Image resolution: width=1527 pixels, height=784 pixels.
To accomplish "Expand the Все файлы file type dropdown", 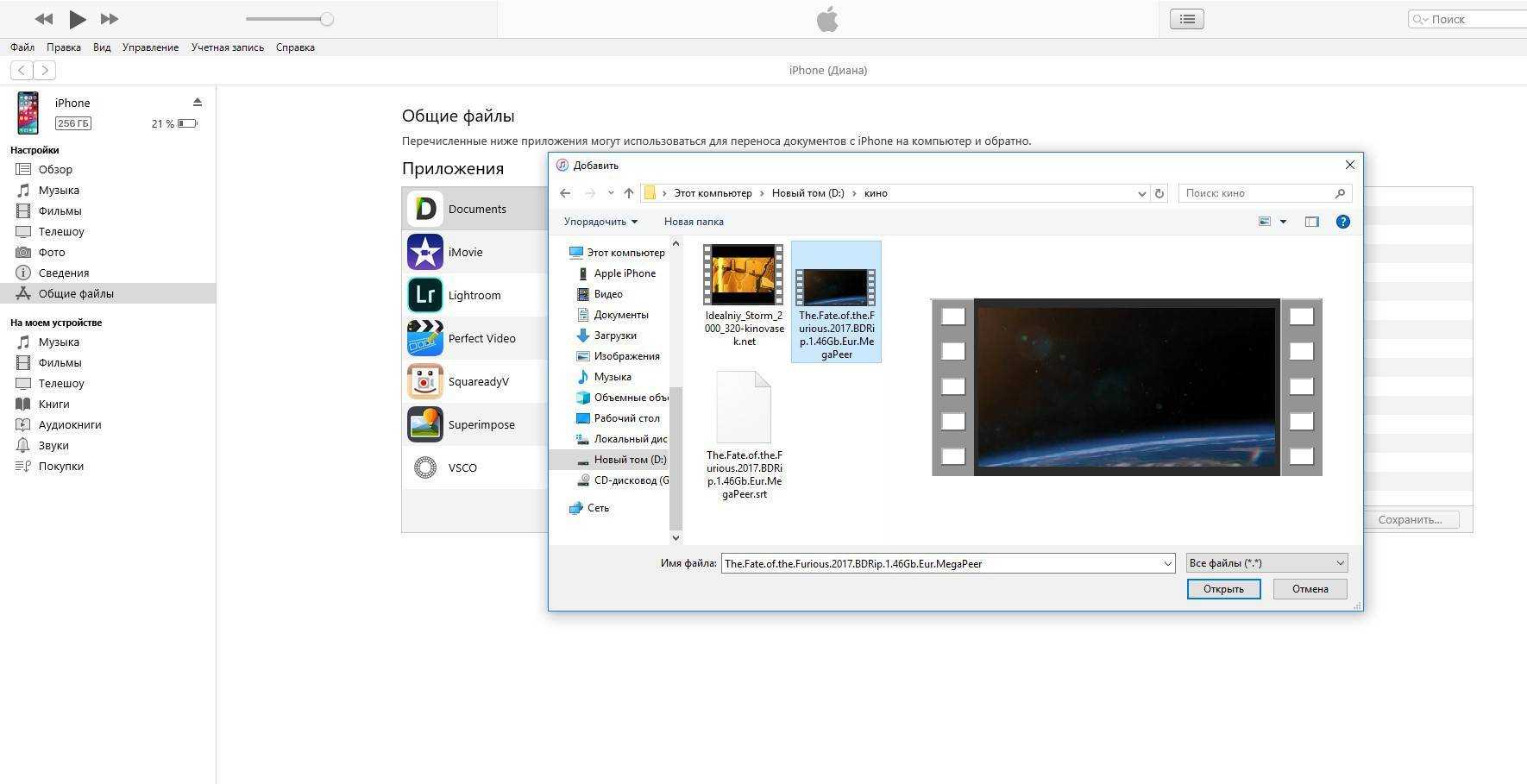I will point(1266,563).
